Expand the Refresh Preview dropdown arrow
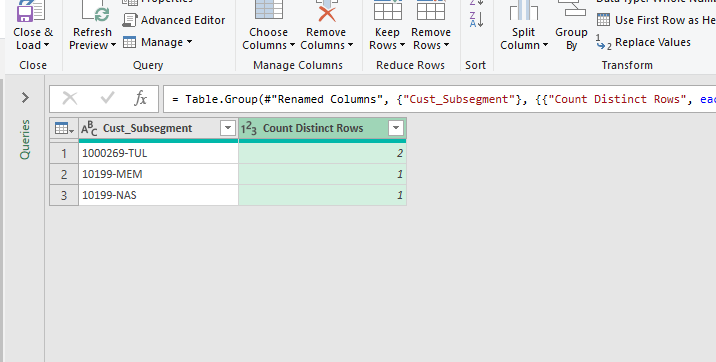 tap(113, 45)
